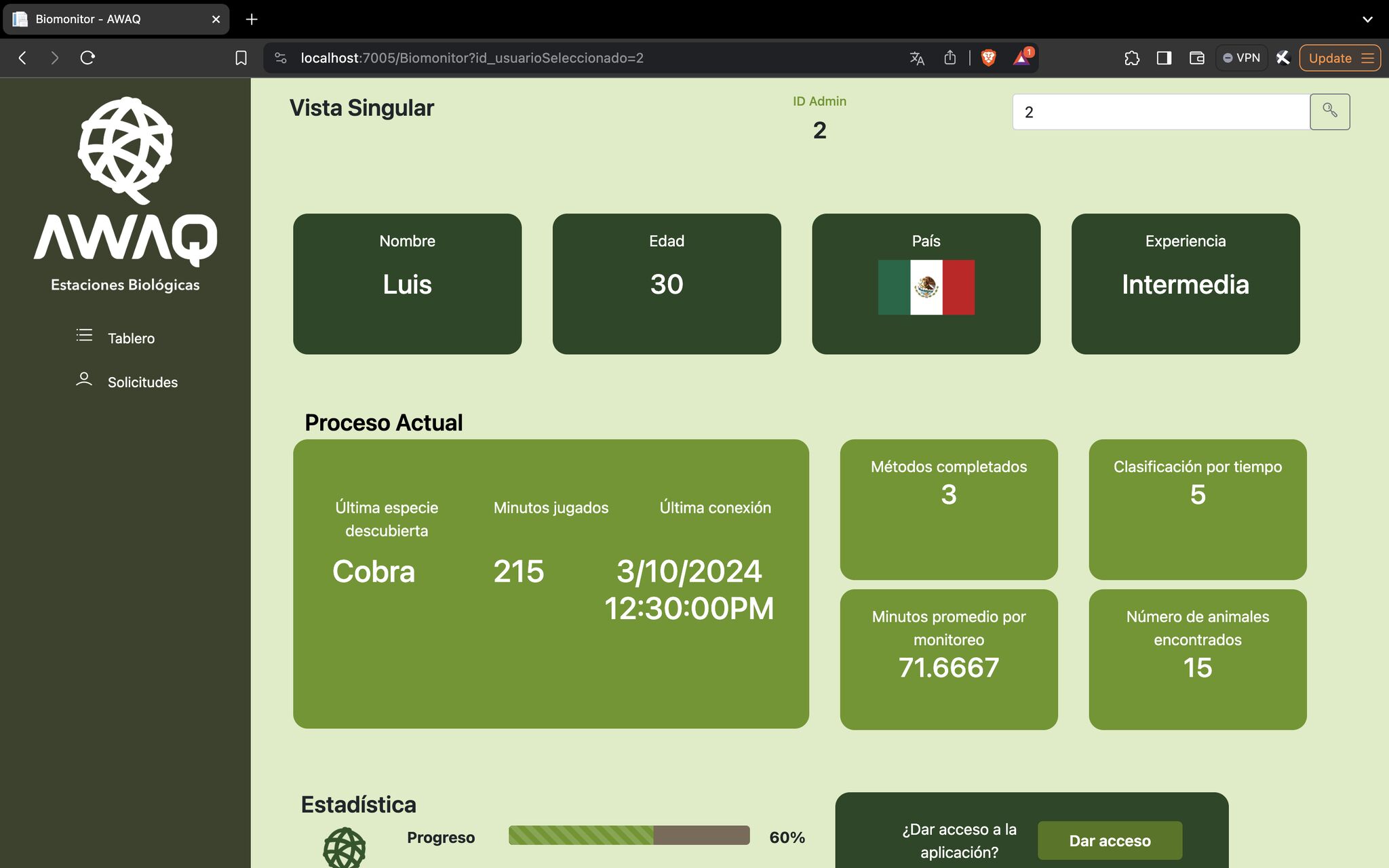
Task: Click the Edad card showing 30
Action: (x=667, y=283)
